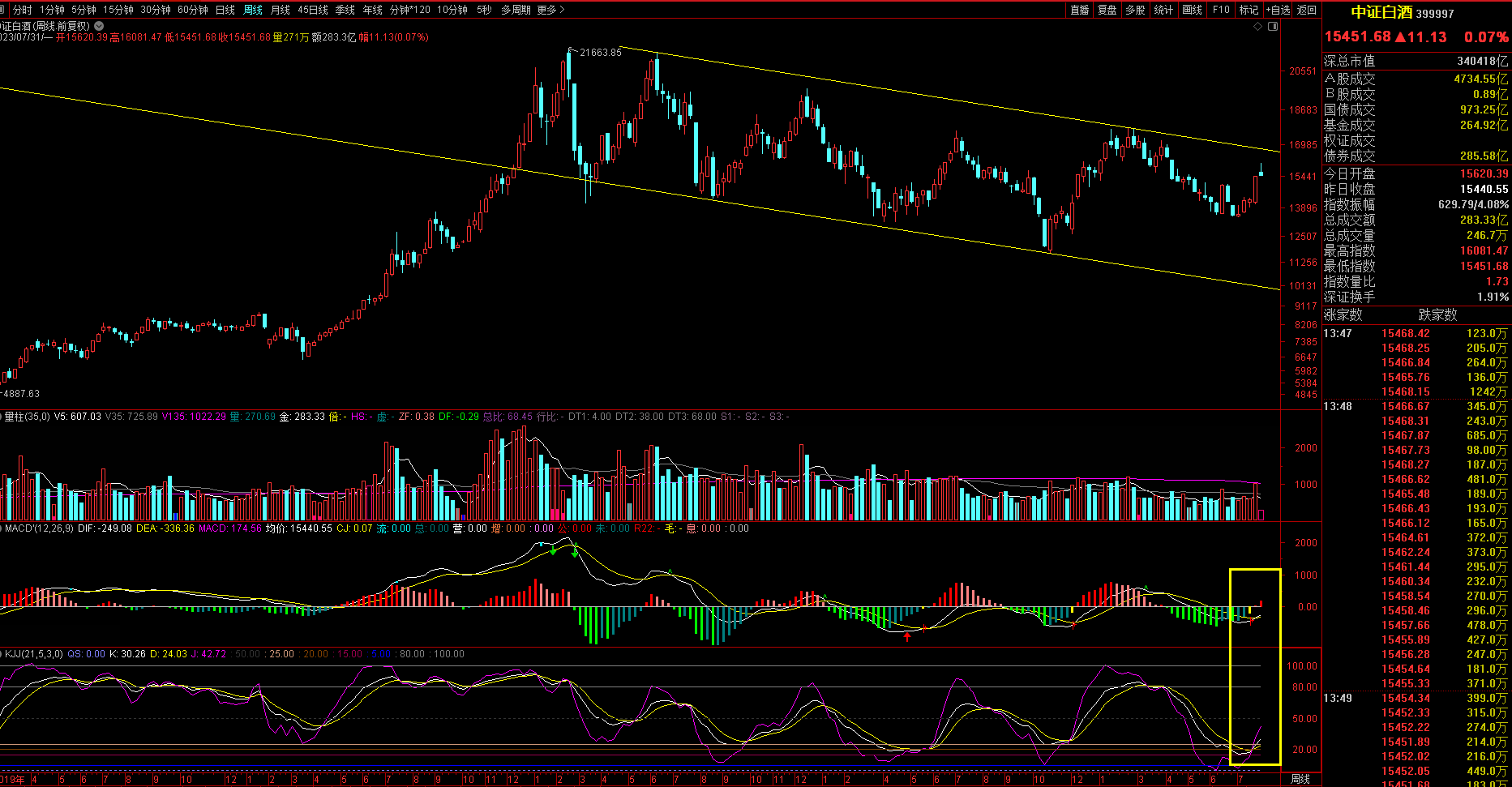Click the 统计 statistics button
The image size is (1512, 787).
[1163, 10]
